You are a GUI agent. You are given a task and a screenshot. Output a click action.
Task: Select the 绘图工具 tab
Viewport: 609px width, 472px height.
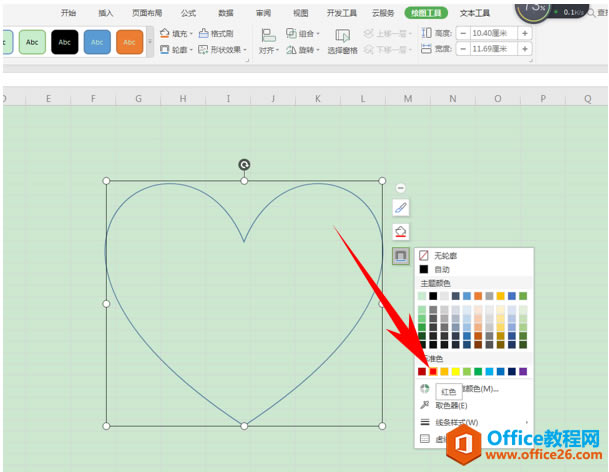click(x=426, y=13)
